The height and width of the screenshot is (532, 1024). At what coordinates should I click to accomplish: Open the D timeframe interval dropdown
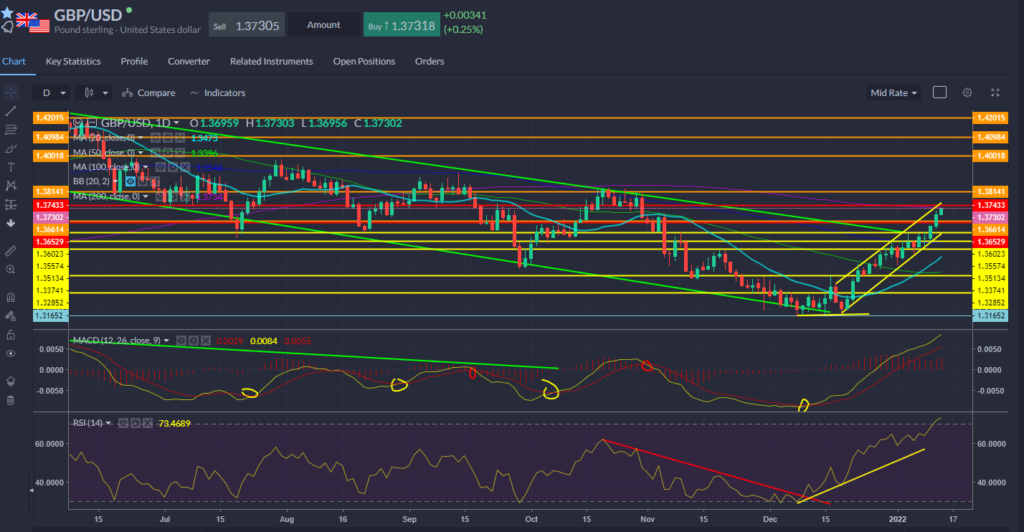(x=52, y=93)
